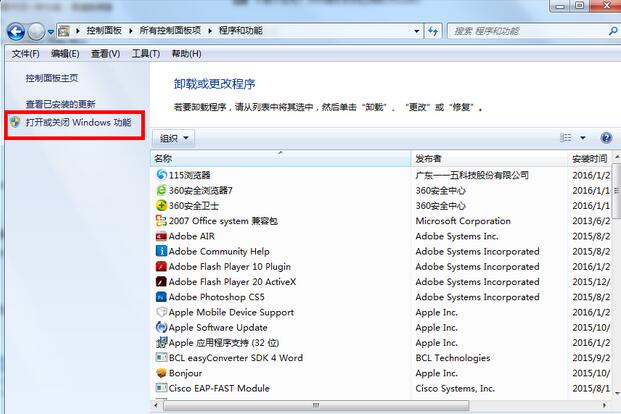
Task: Open the 编辑(E) menu
Action: point(65,53)
